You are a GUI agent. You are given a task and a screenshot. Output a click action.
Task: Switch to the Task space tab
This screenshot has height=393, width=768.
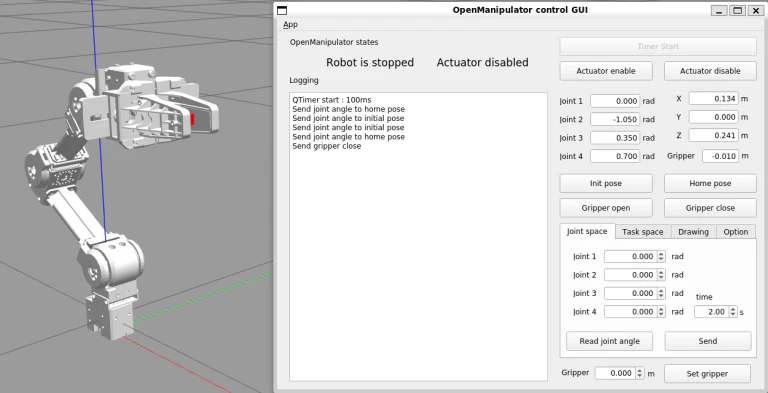643,232
